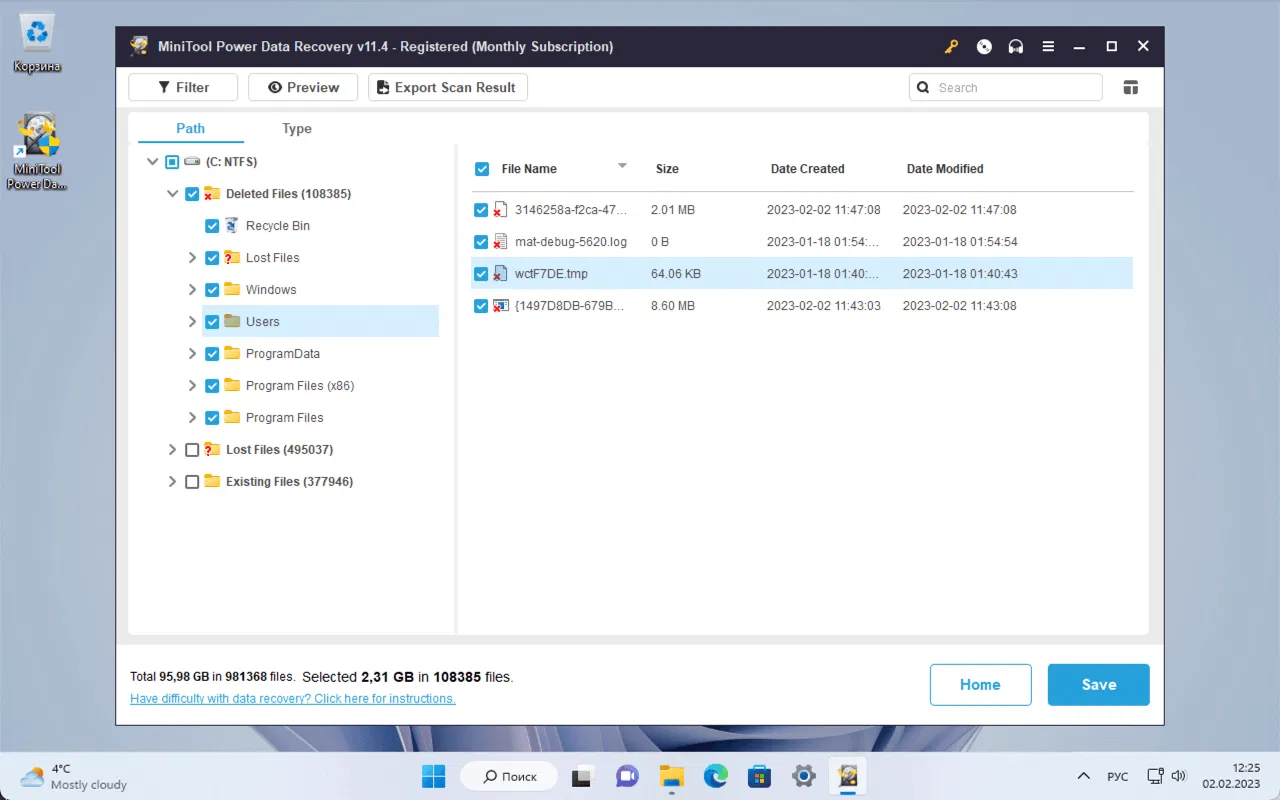Select the 8.60 MB size cell
This screenshot has width=1280, height=800.
click(672, 306)
